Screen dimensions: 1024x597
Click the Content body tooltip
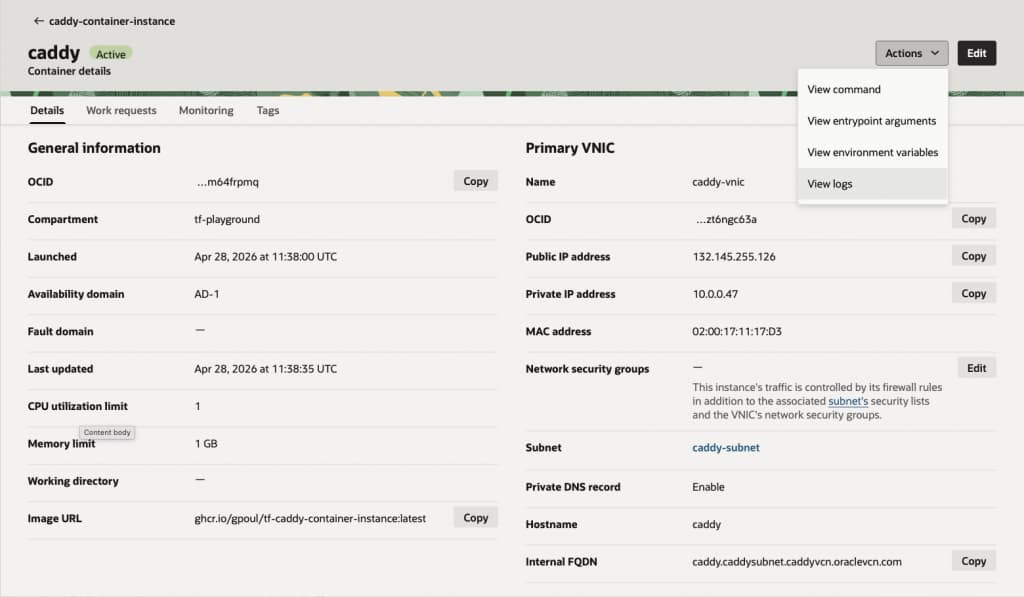tap(107, 432)
